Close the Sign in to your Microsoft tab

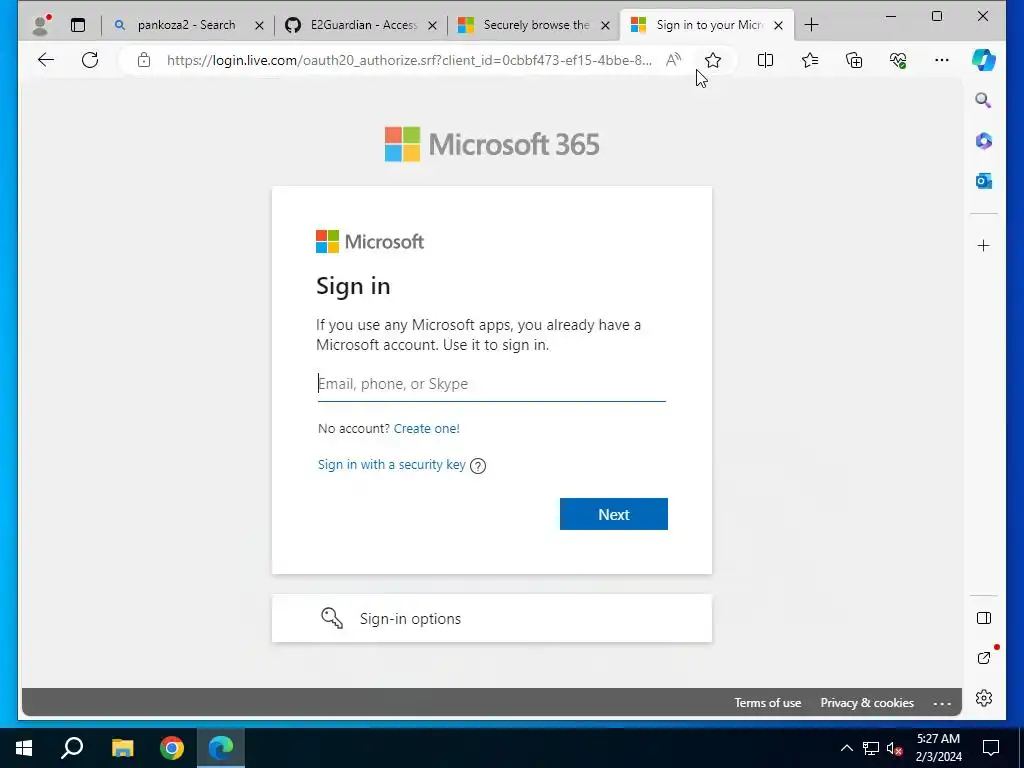click(778, 25)
